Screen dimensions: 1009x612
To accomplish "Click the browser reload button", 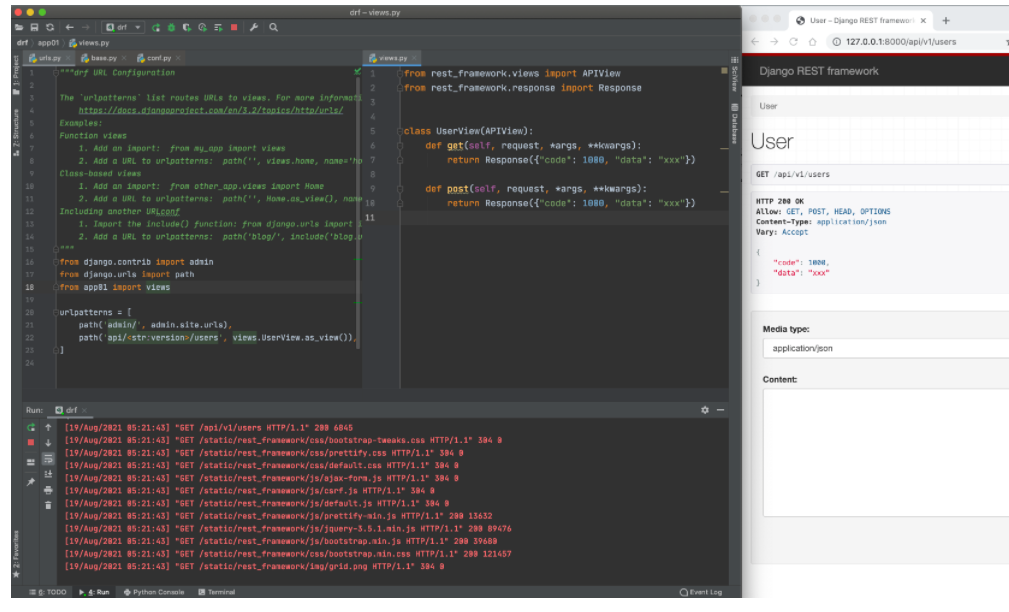I will 793,42.
